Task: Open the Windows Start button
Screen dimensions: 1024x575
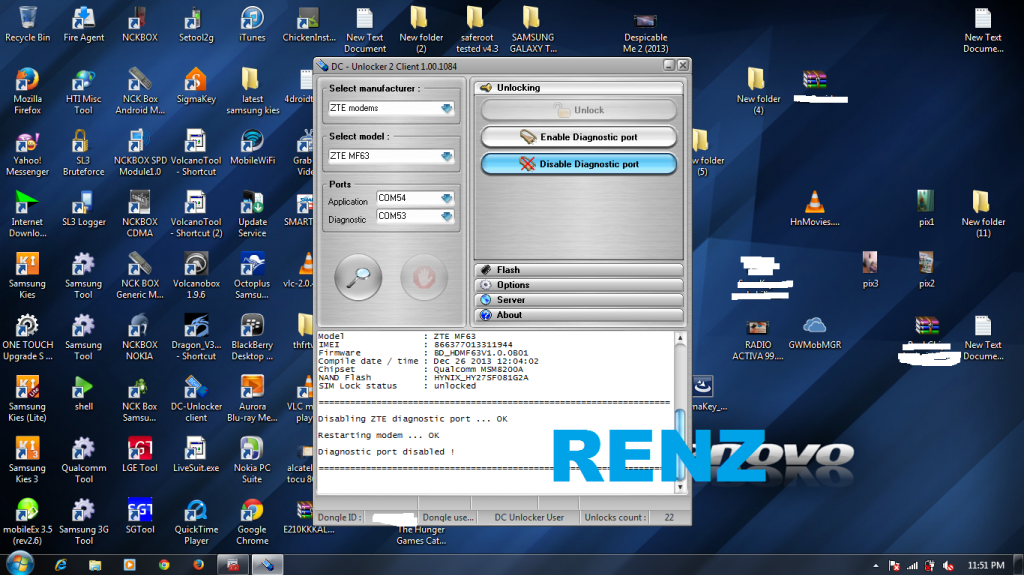Action: pyautogui.click(x=20, y=563)
